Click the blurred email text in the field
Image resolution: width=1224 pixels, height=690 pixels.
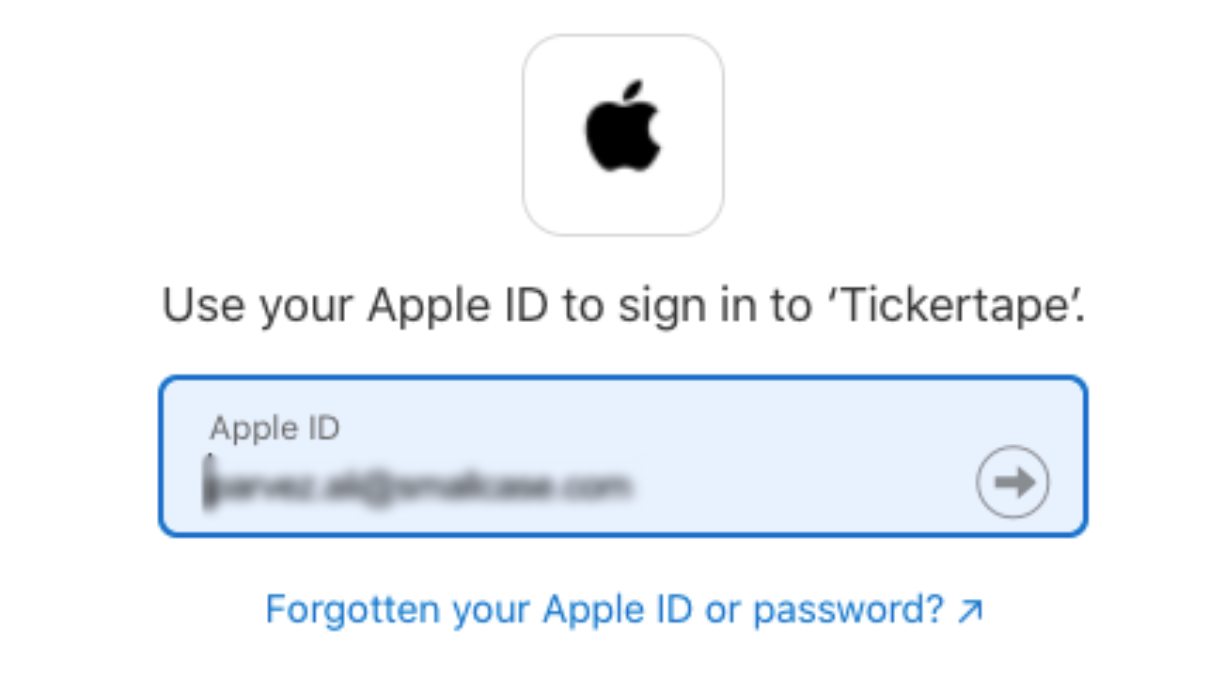click(417, 487)
